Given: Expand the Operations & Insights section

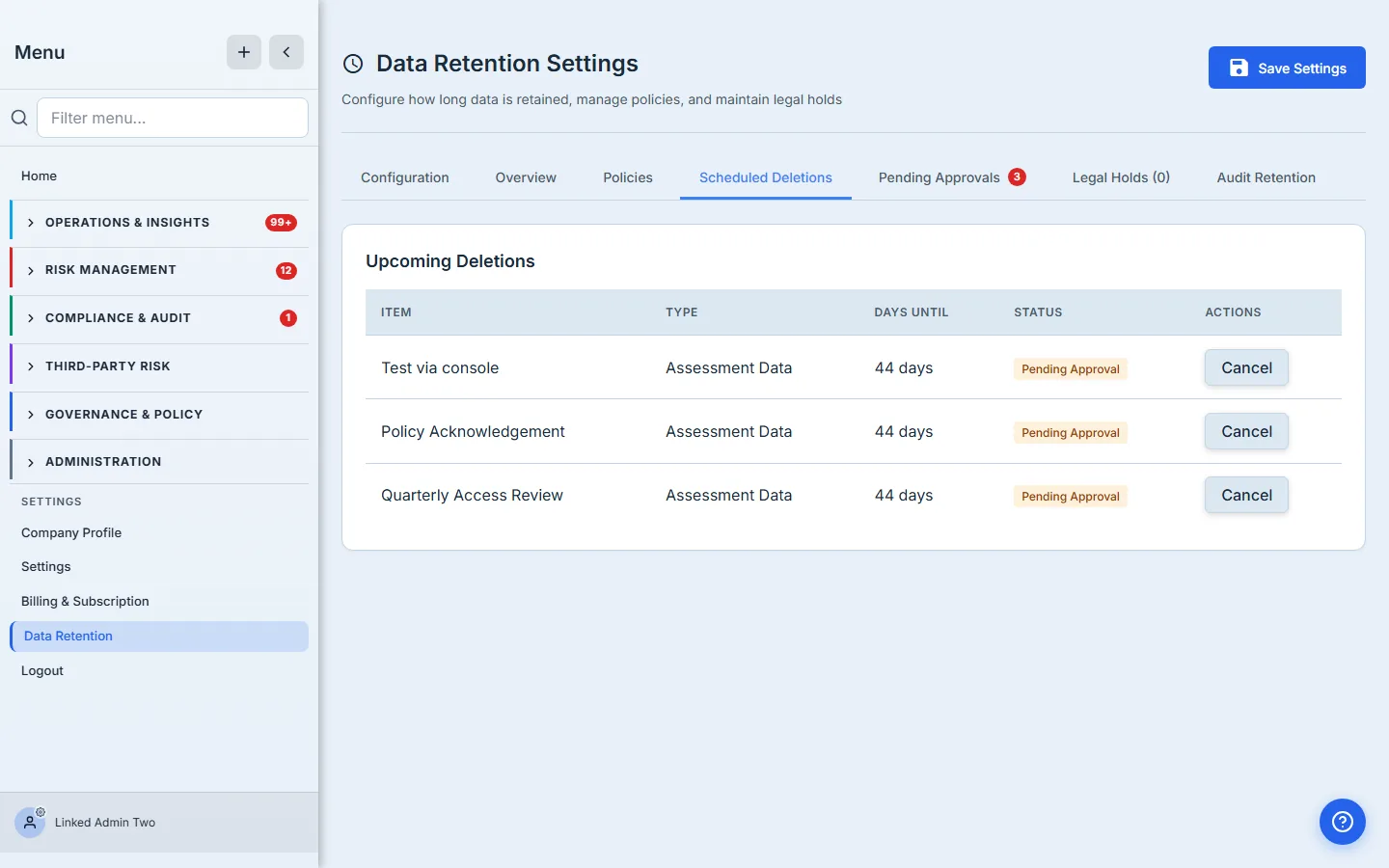Looking at the screenshot, I should coord(160,223).
